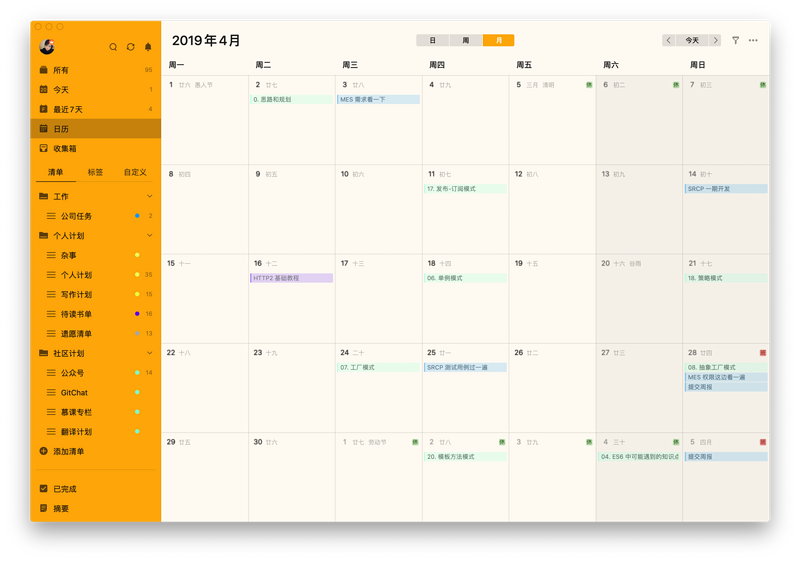Click the search magnifier icon in sidebar
Viewport: 800px width, 562px height.
click(x=113, y=47)
